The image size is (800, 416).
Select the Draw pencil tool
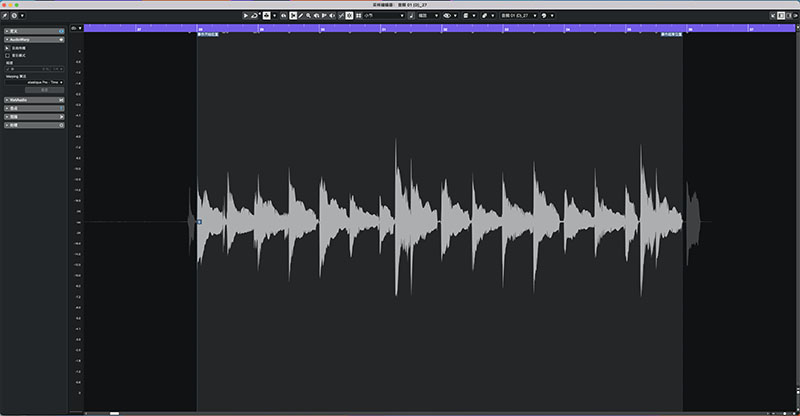click(301, 16)
